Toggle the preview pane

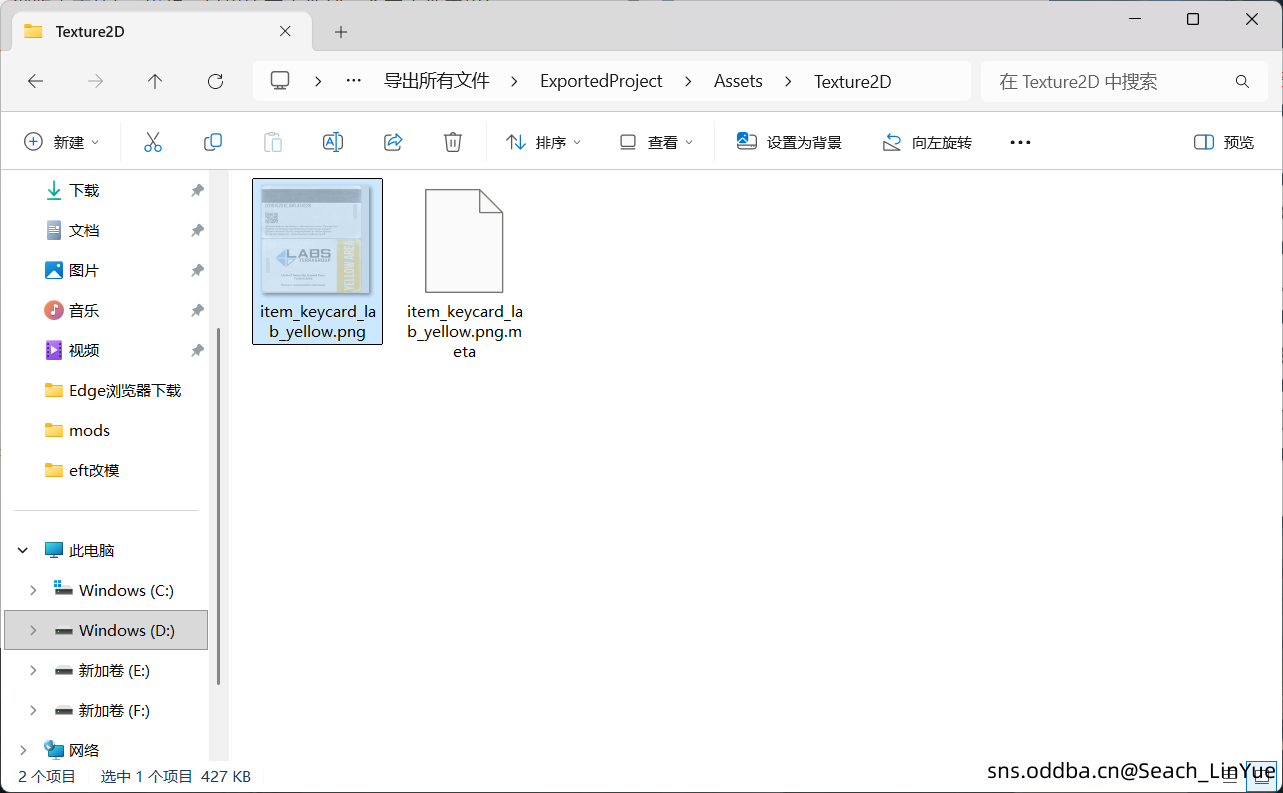1222,142
